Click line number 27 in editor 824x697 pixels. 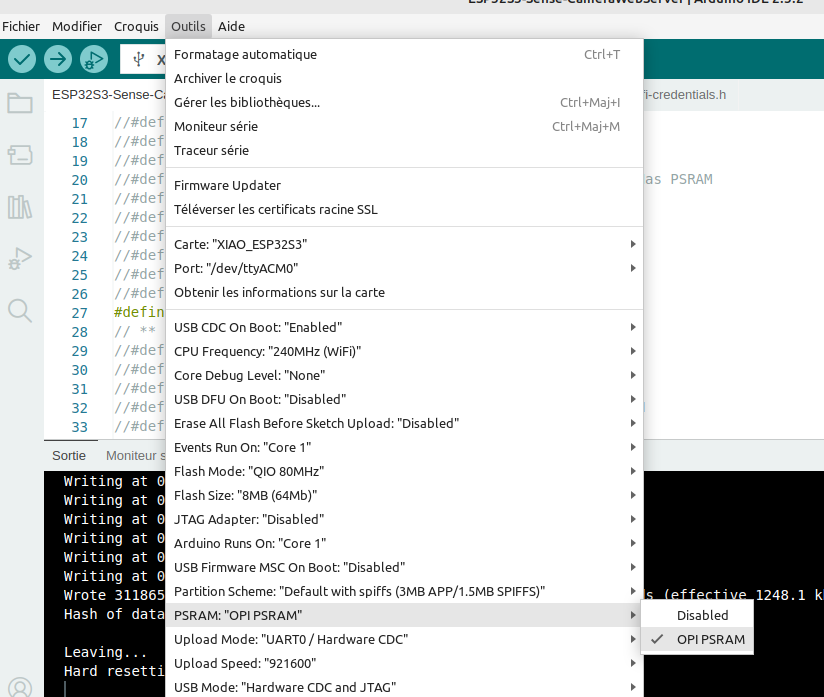click(79, 313)
